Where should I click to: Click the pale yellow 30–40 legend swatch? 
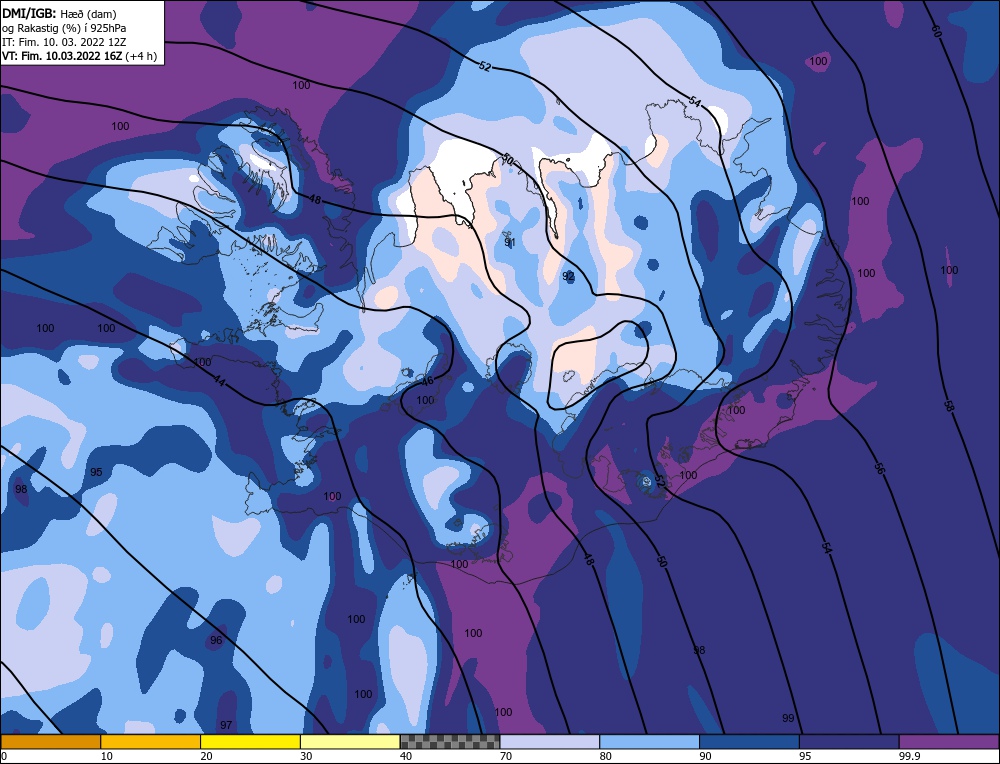[350, 741]
